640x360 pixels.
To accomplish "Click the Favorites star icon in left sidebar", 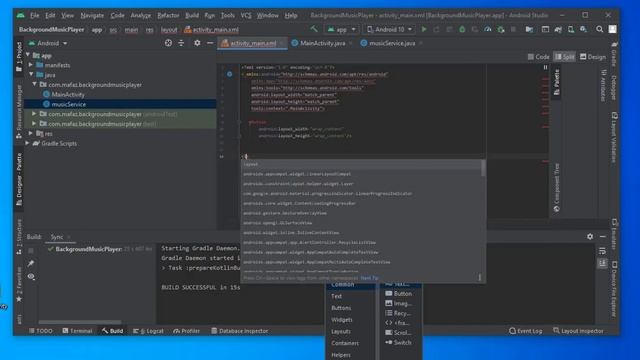I will pos(19,299).
